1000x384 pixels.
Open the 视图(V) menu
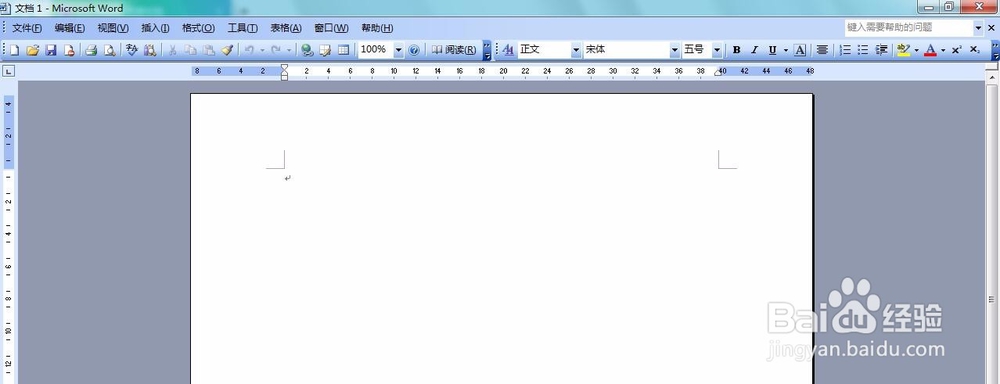click(x=113, y=28)
